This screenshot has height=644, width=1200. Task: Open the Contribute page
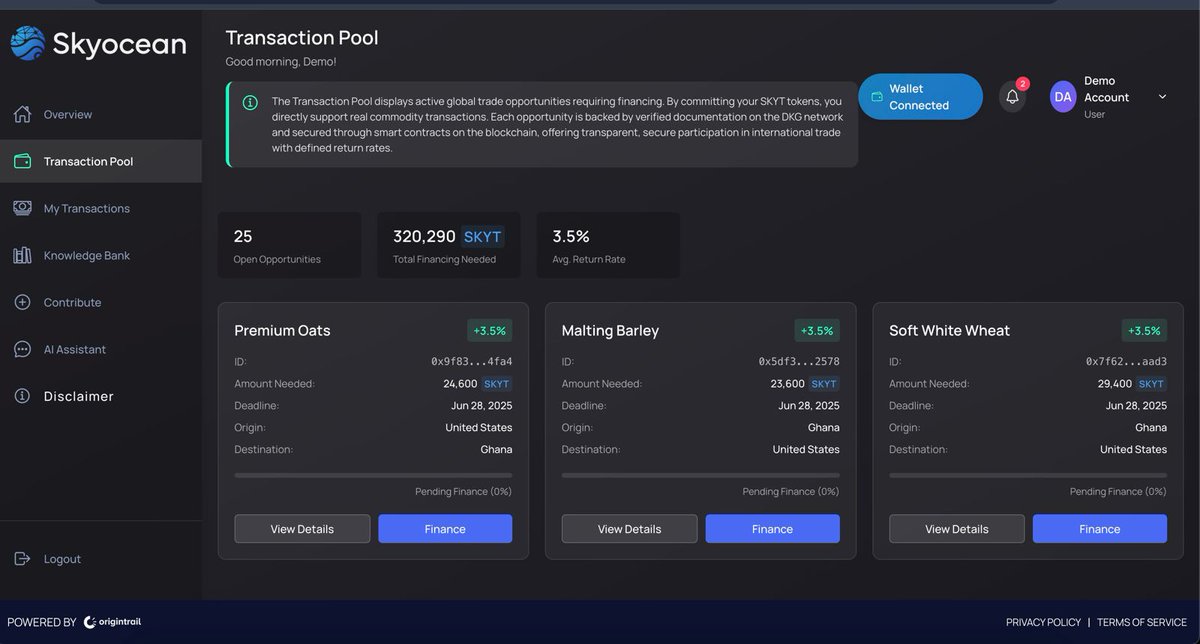coord(100,302)
